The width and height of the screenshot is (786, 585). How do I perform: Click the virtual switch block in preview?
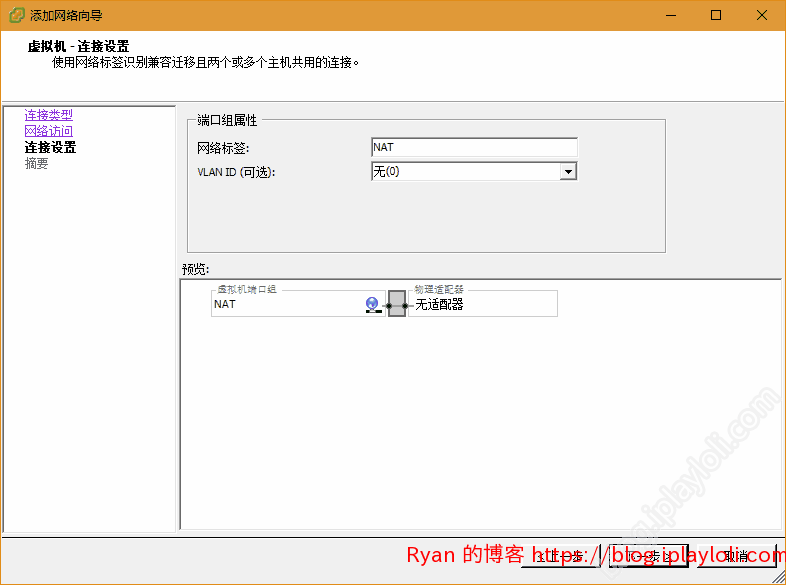coord(397,304)
